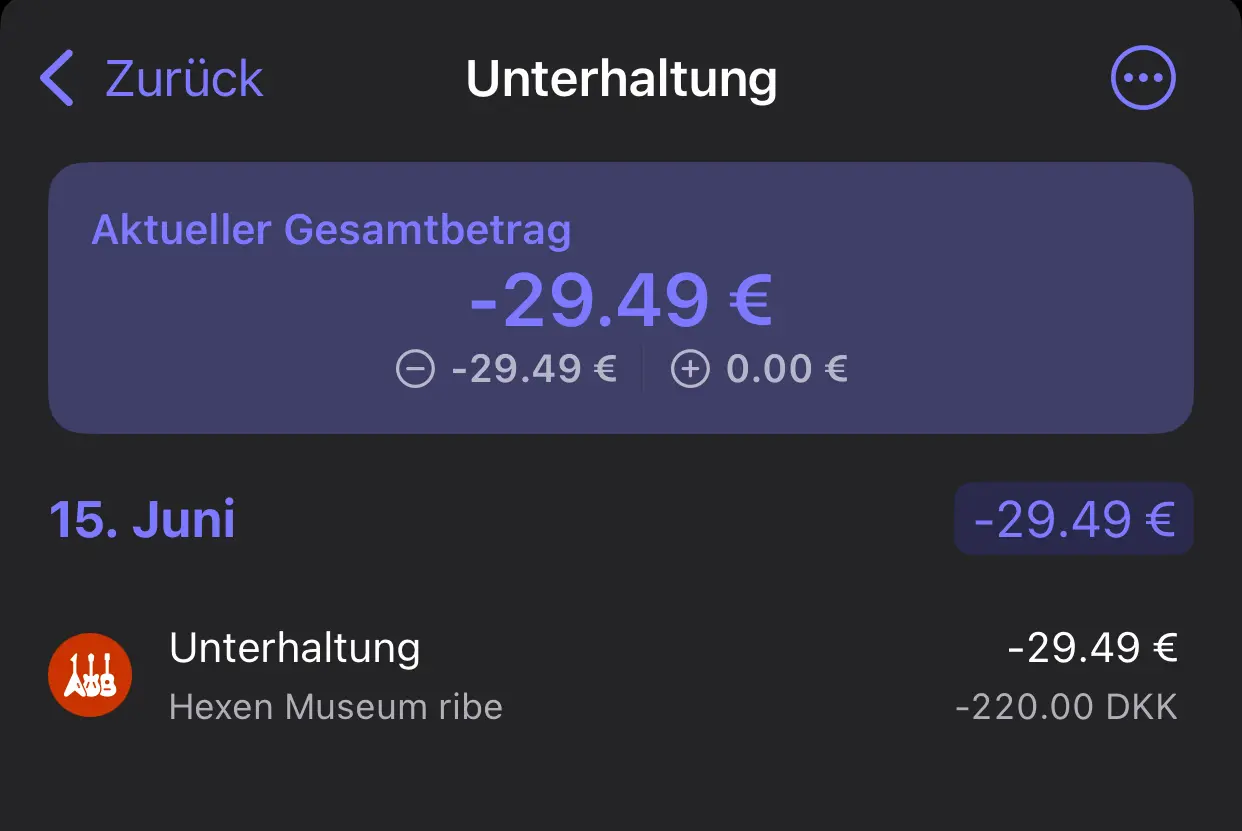Tap the Hexen Museum ribe note
This screenshot has height=831, width=1242.
tap(336, 707)
